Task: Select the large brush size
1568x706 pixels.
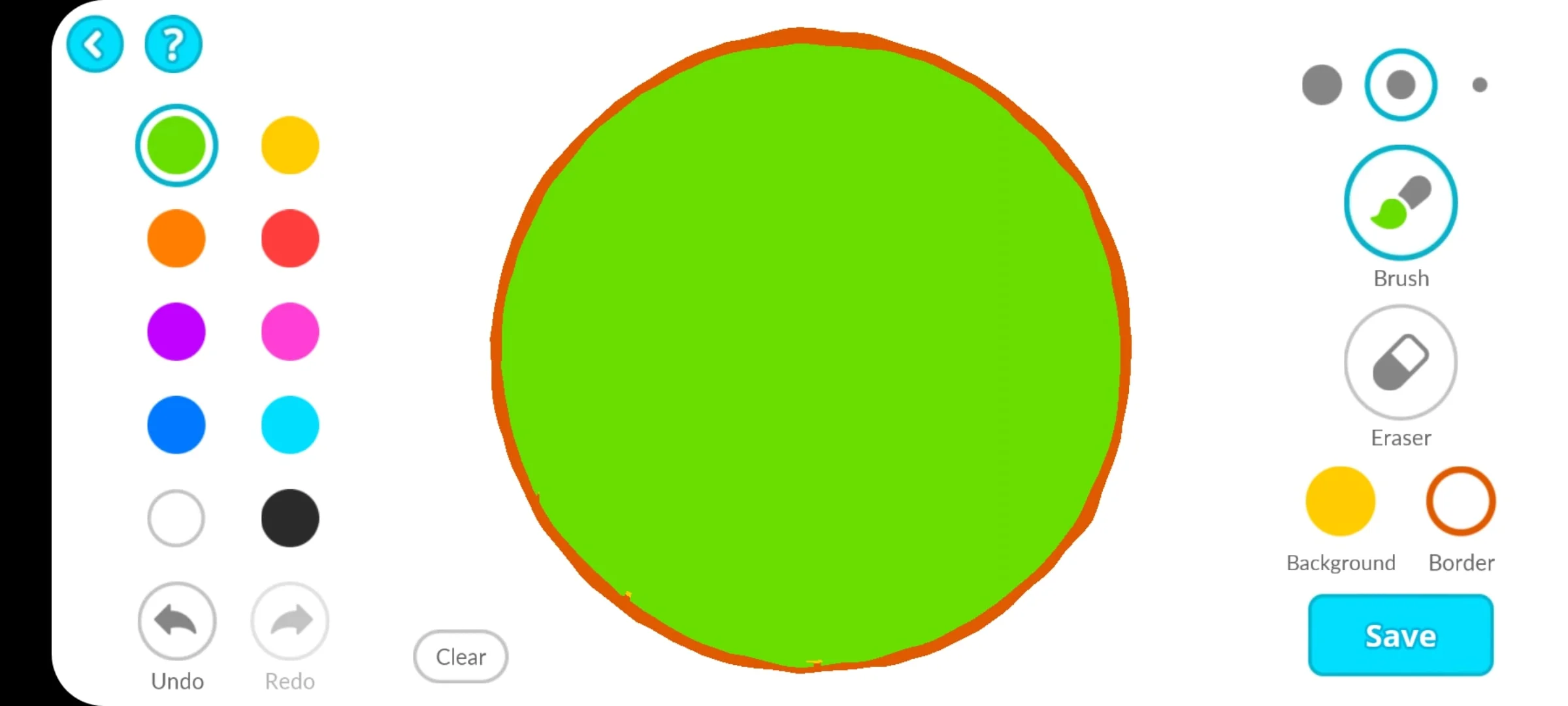Action: pyautogui.click(x=1321, y=85)
